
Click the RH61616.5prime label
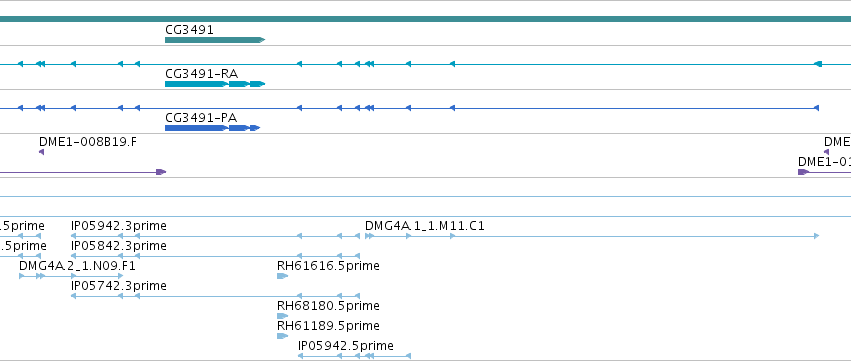coord(328,265)
